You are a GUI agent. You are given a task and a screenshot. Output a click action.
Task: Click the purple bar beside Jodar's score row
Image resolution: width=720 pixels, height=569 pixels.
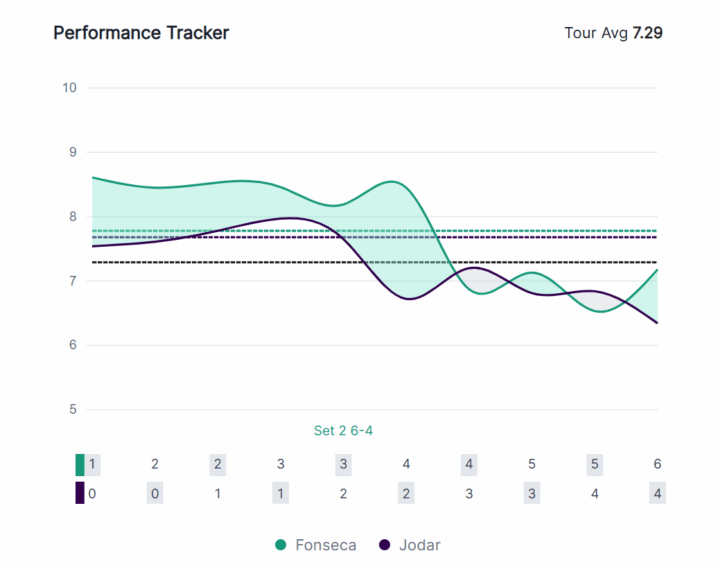[80, 493]
